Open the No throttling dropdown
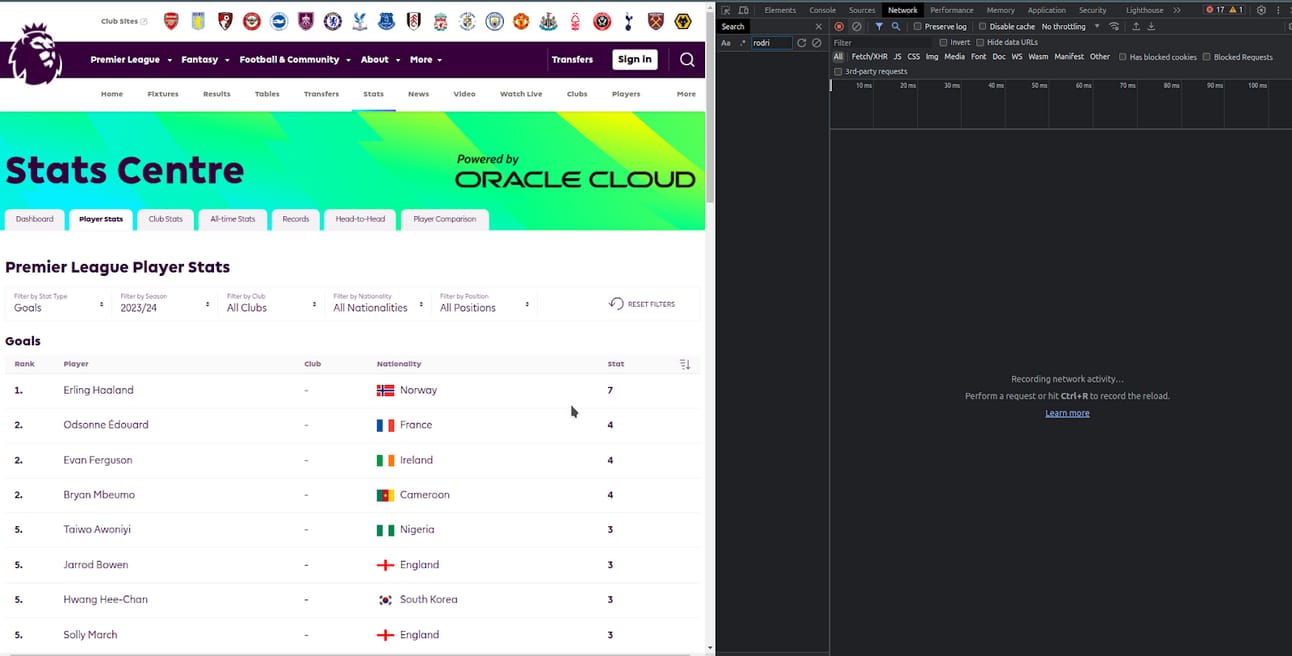 [x=1070, y=27]
